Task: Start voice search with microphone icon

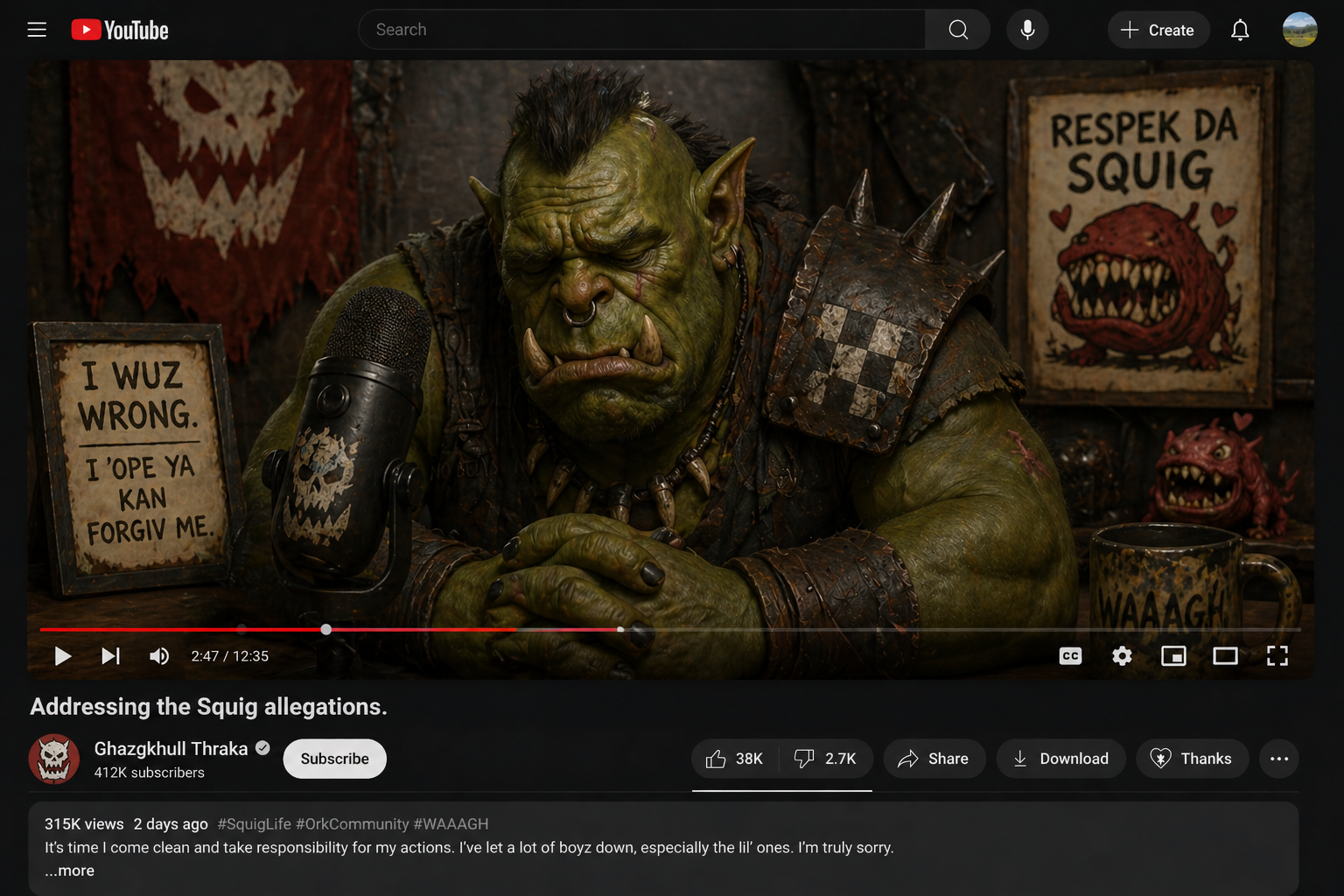Action: 1027,30
